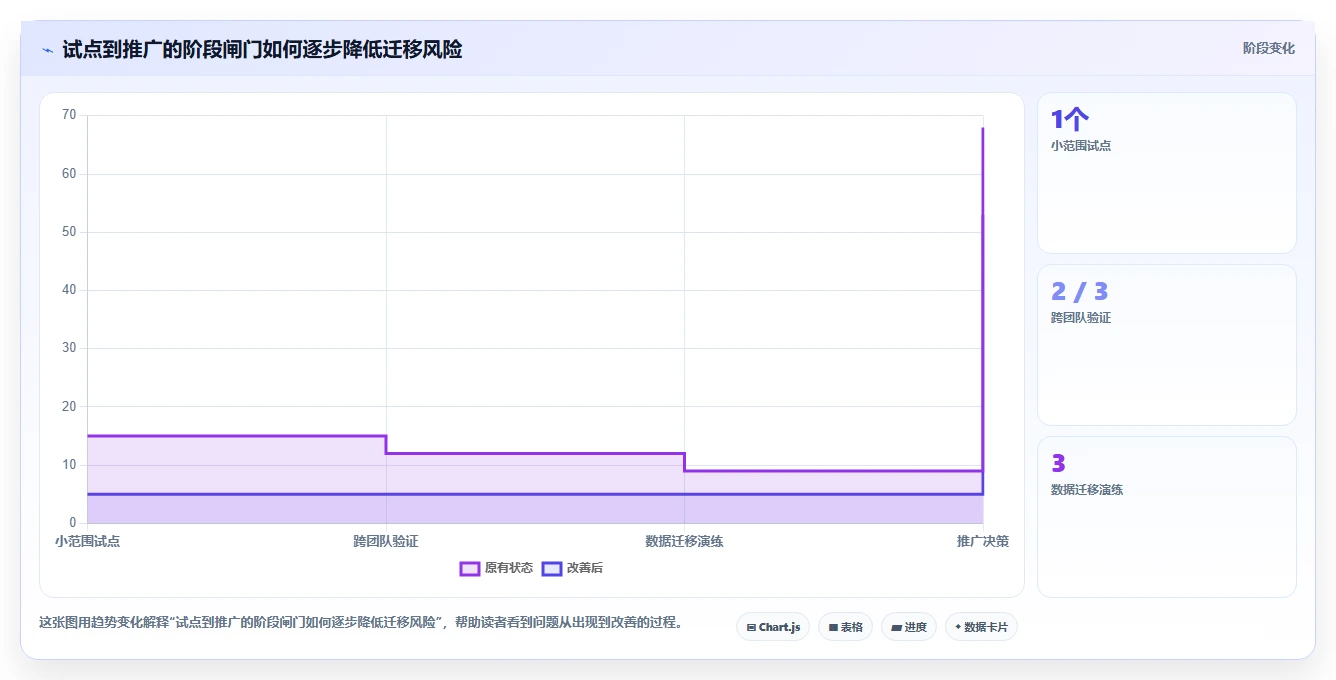Click the y-axis value 10
This screenshot has width=1336, height=680.
coord(69,465)
